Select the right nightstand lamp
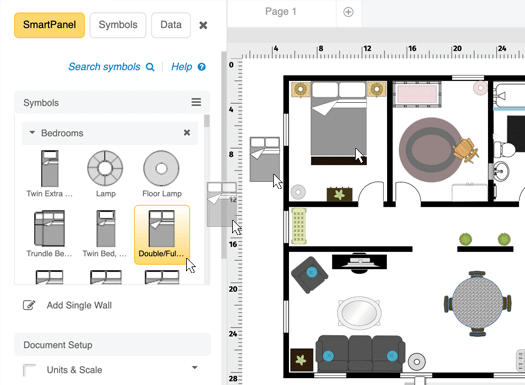The height and width of the screenshot is (385, 525). tap(377, 89)
